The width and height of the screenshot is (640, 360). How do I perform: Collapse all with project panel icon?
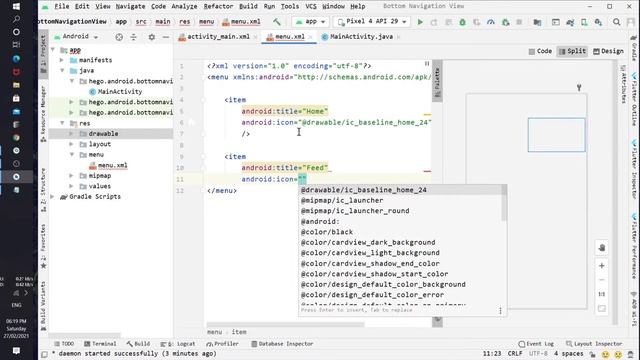(133, 37)
